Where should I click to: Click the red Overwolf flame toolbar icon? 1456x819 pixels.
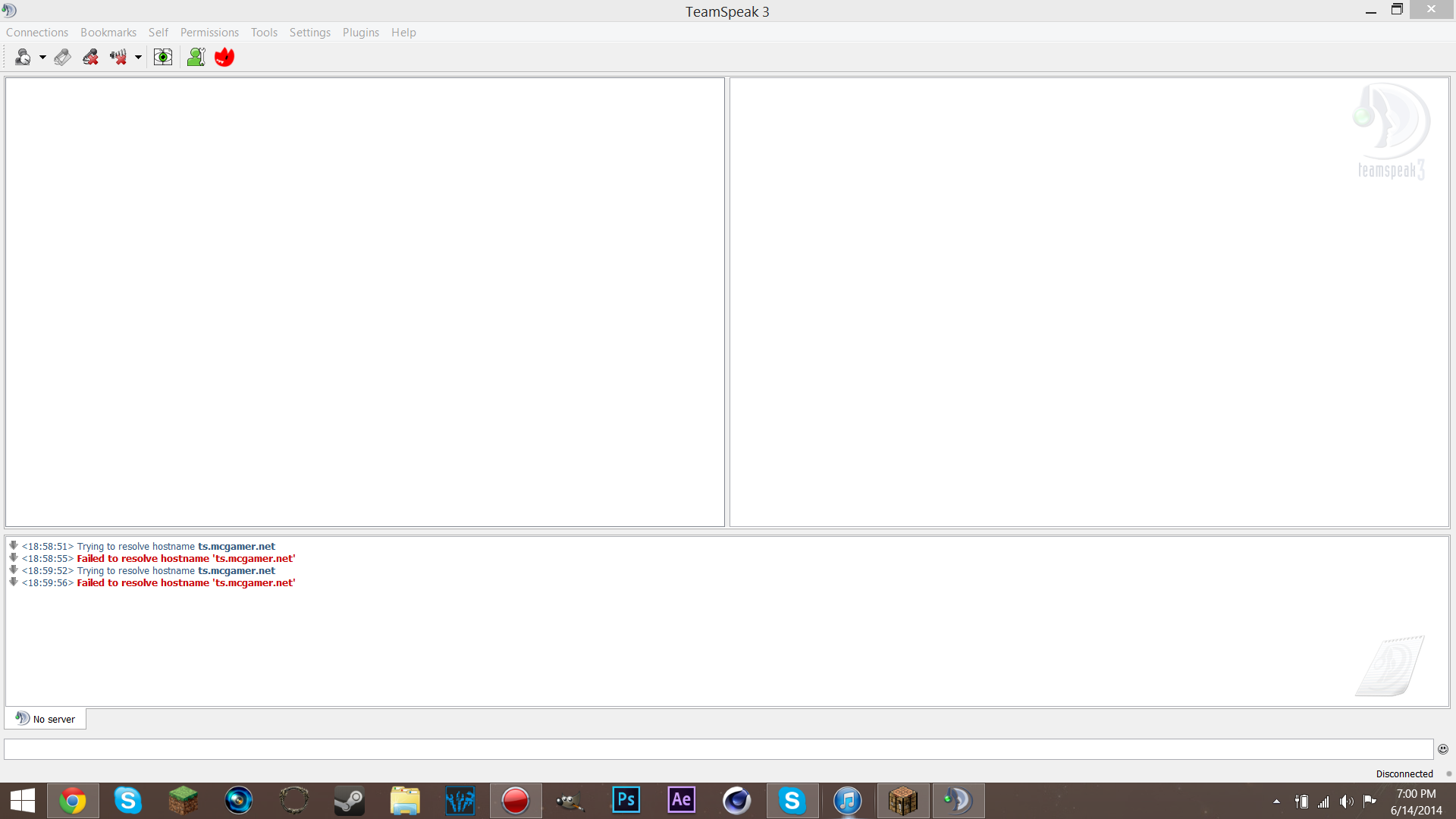(224, 57)
